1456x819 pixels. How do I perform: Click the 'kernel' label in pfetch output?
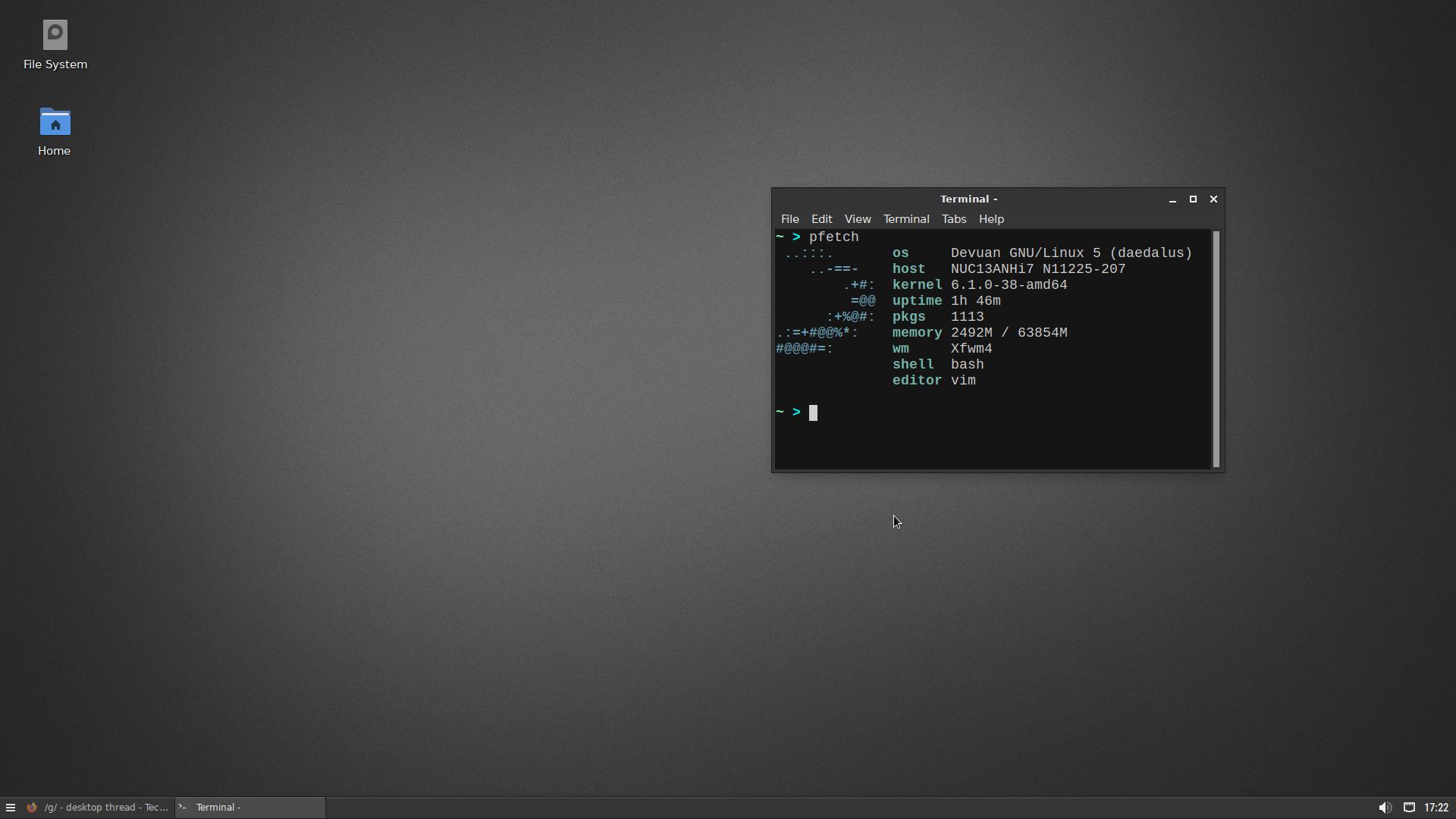pyautogui.click(x=917, y=285)
